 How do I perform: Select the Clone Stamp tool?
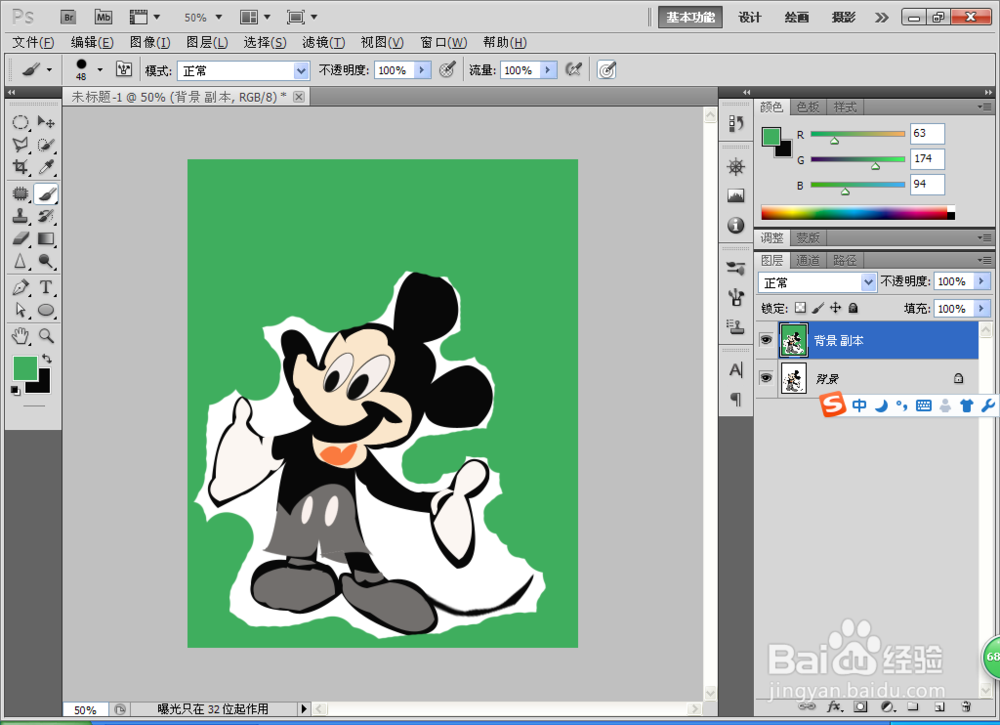20,216
